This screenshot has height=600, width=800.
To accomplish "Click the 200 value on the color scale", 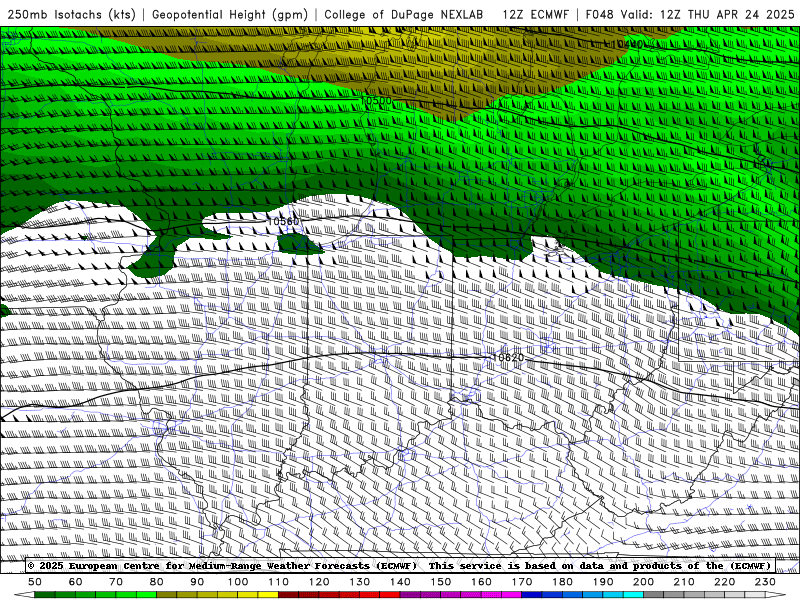I will [x=643, y=582].
